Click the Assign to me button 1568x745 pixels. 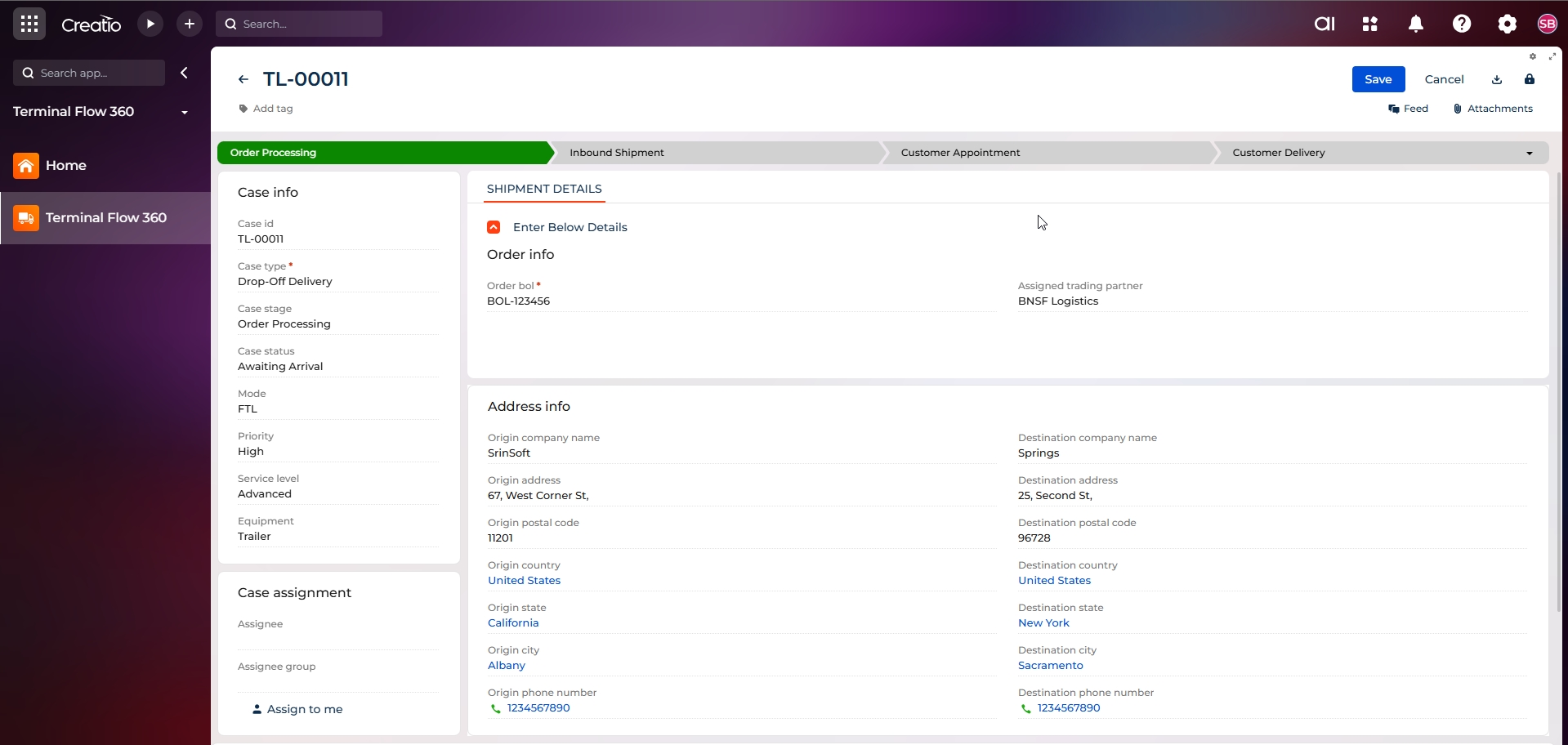tap(297, 709)
